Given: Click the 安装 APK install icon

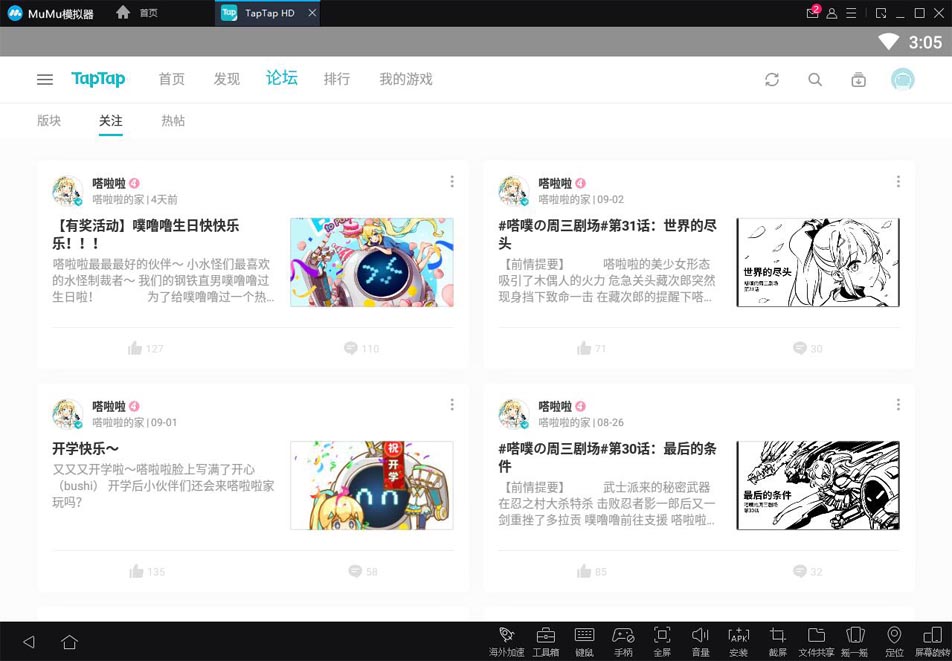Looking at the screenshot, I should pyautogui.click(x=739, y=642).
